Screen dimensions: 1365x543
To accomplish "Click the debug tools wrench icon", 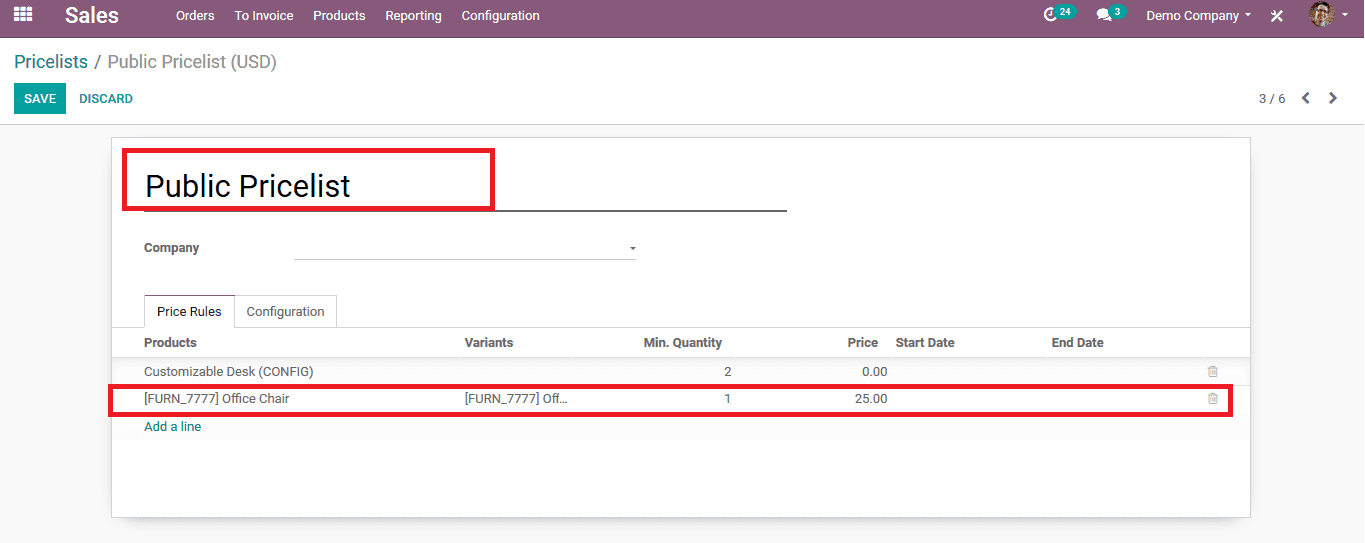I will tap(1277, 16).
